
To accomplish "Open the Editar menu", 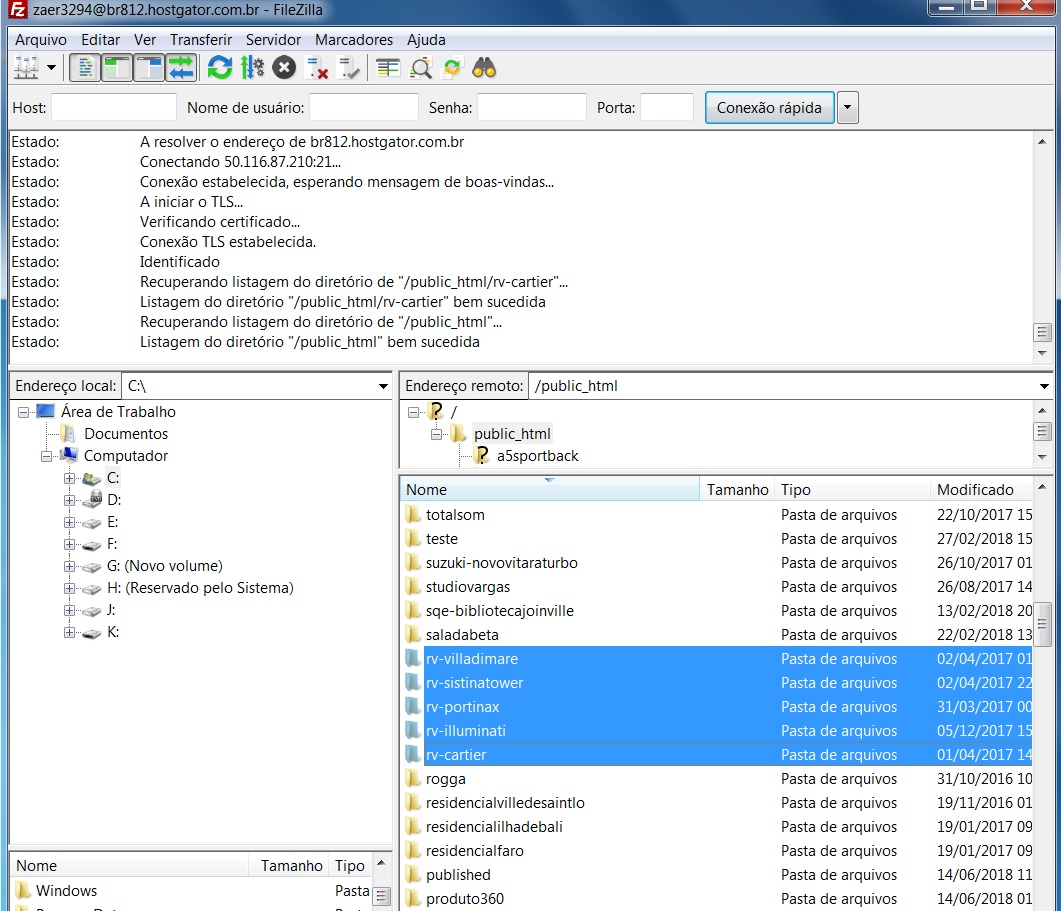I will pos(100,40).
